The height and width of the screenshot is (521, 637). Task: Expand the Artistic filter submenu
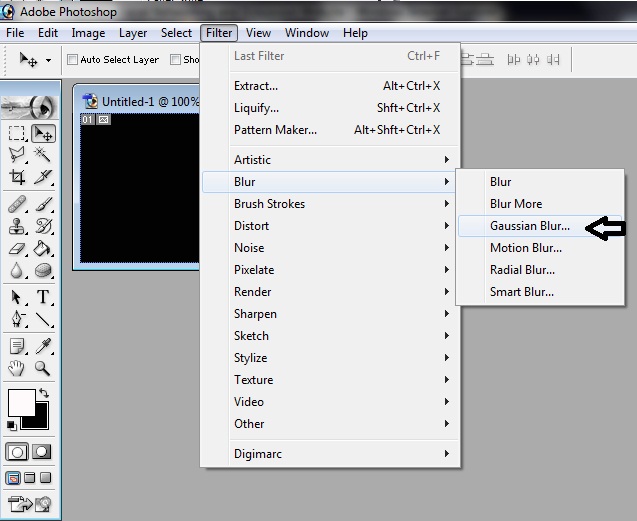331,160
